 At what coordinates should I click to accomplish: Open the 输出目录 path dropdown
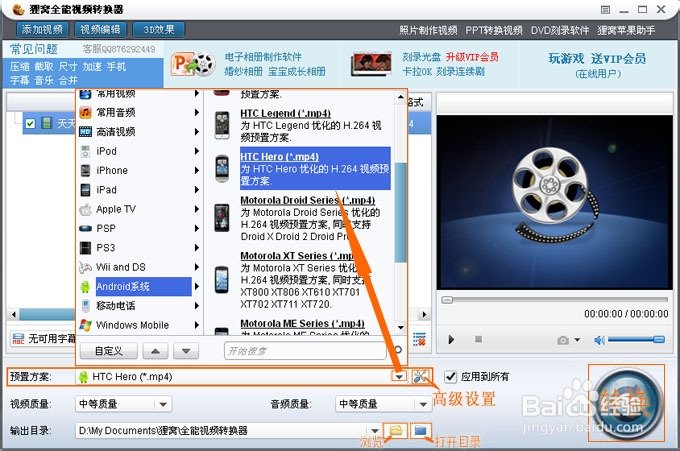coord(376,431)
